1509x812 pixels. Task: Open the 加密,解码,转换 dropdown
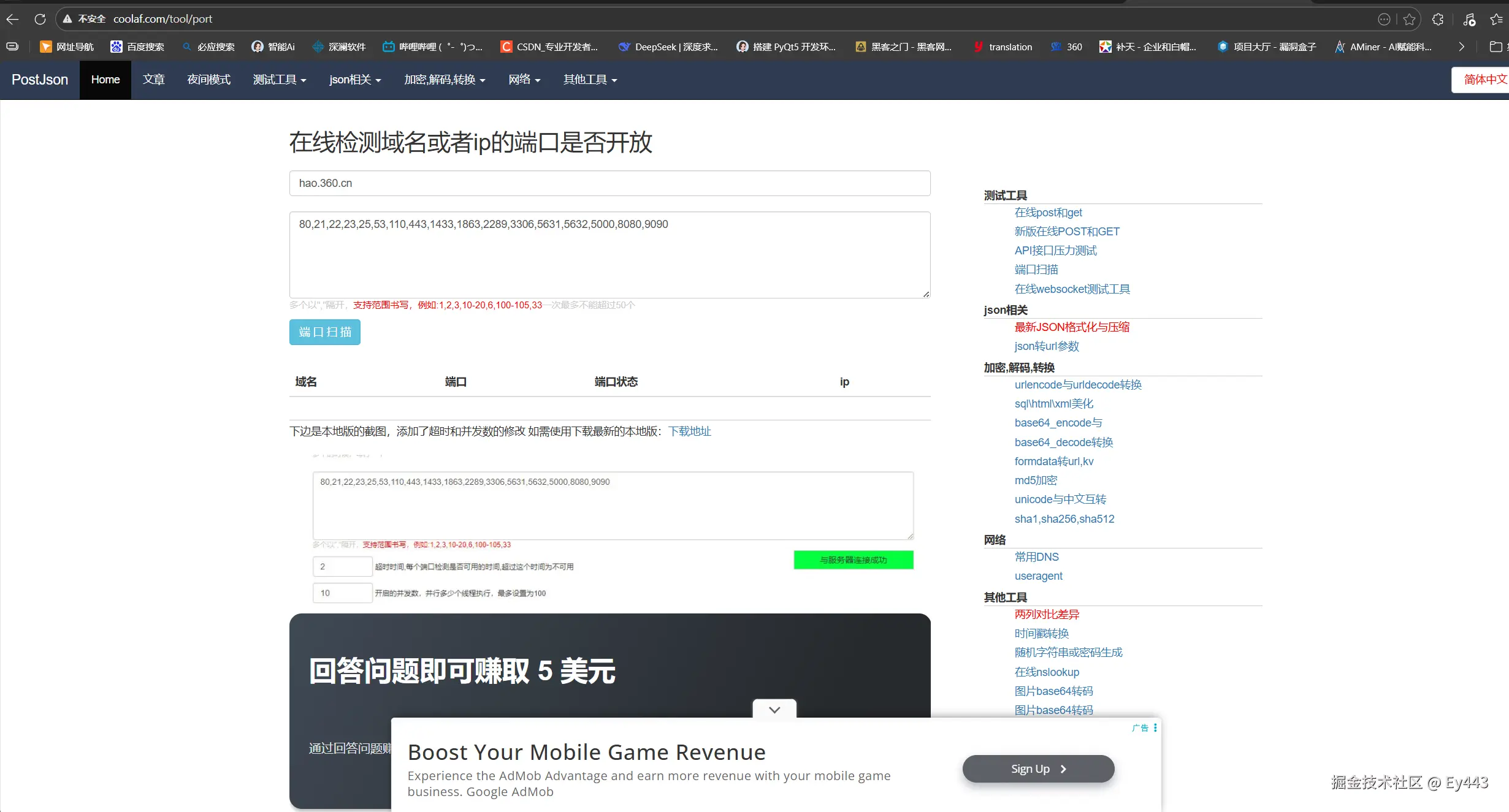click(x=444, y=80)
